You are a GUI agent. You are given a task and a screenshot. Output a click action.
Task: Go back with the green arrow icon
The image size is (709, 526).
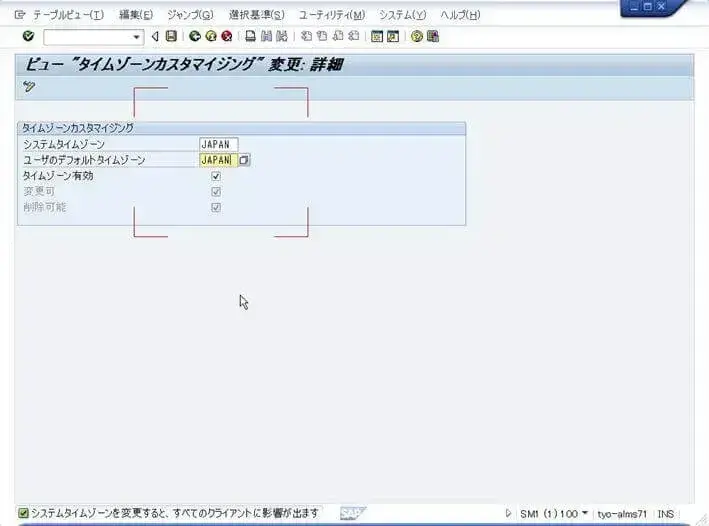coord(195,36)
